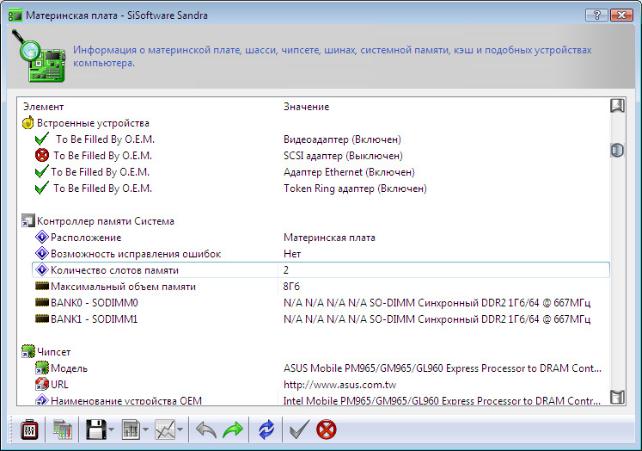Click the bookmark icon at the top of the scrollbar
Viewport: 642px width, 451px height.
click(x=617, y=106)
